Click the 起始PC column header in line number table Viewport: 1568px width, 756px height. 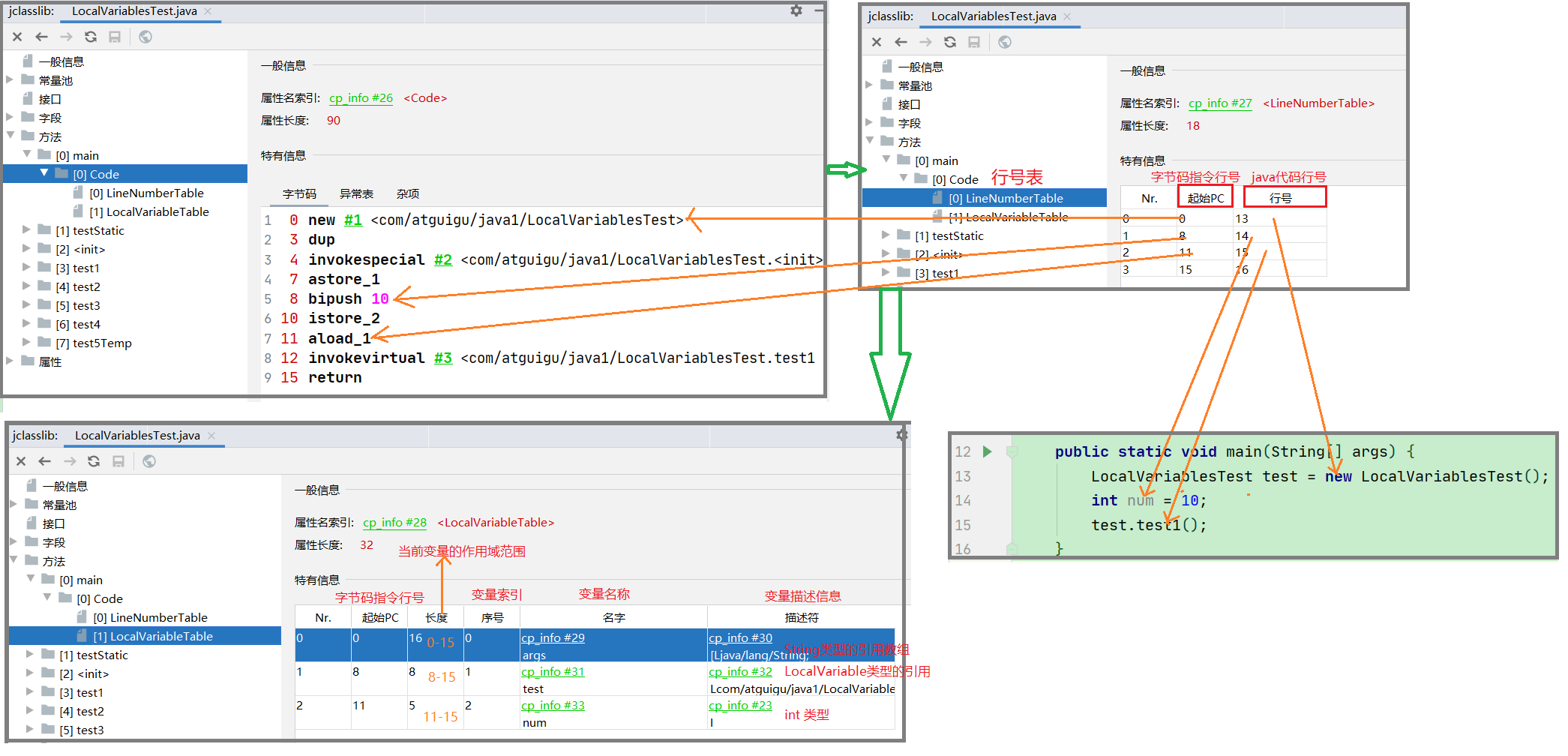(1205, 198)
